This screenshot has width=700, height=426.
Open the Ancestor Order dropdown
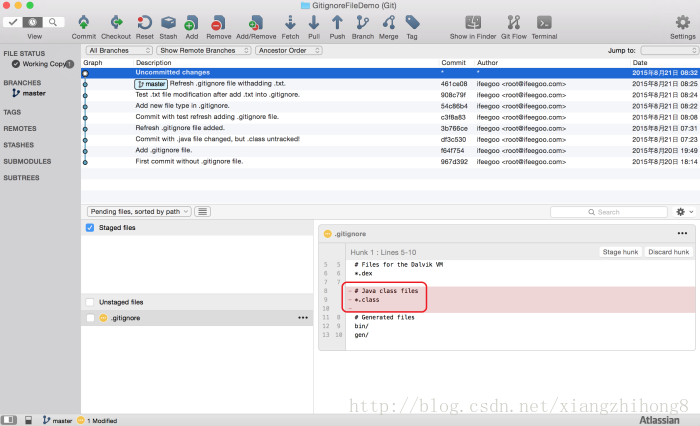pos(288,50)
